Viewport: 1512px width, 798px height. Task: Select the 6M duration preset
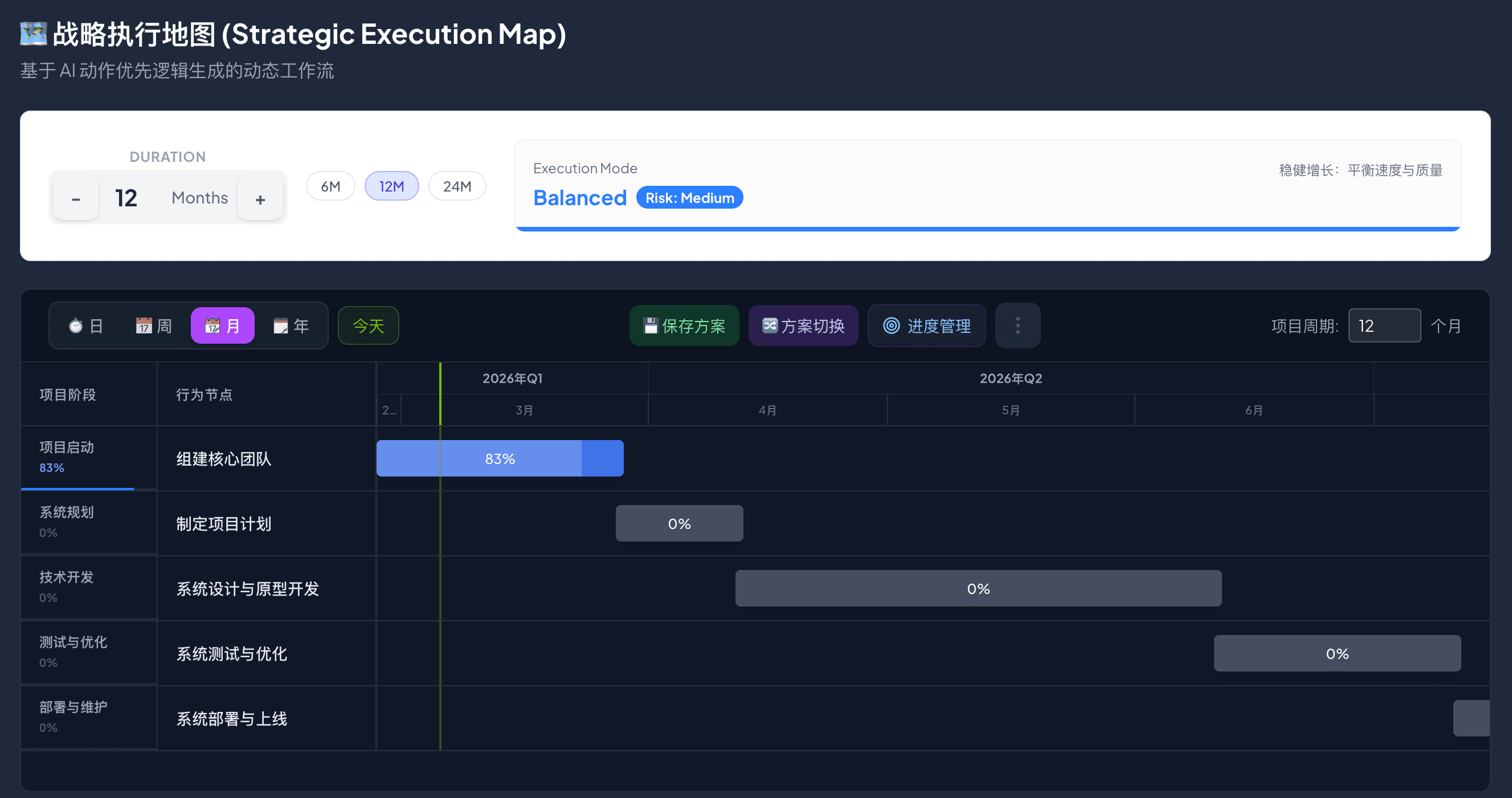click(330, 186)
